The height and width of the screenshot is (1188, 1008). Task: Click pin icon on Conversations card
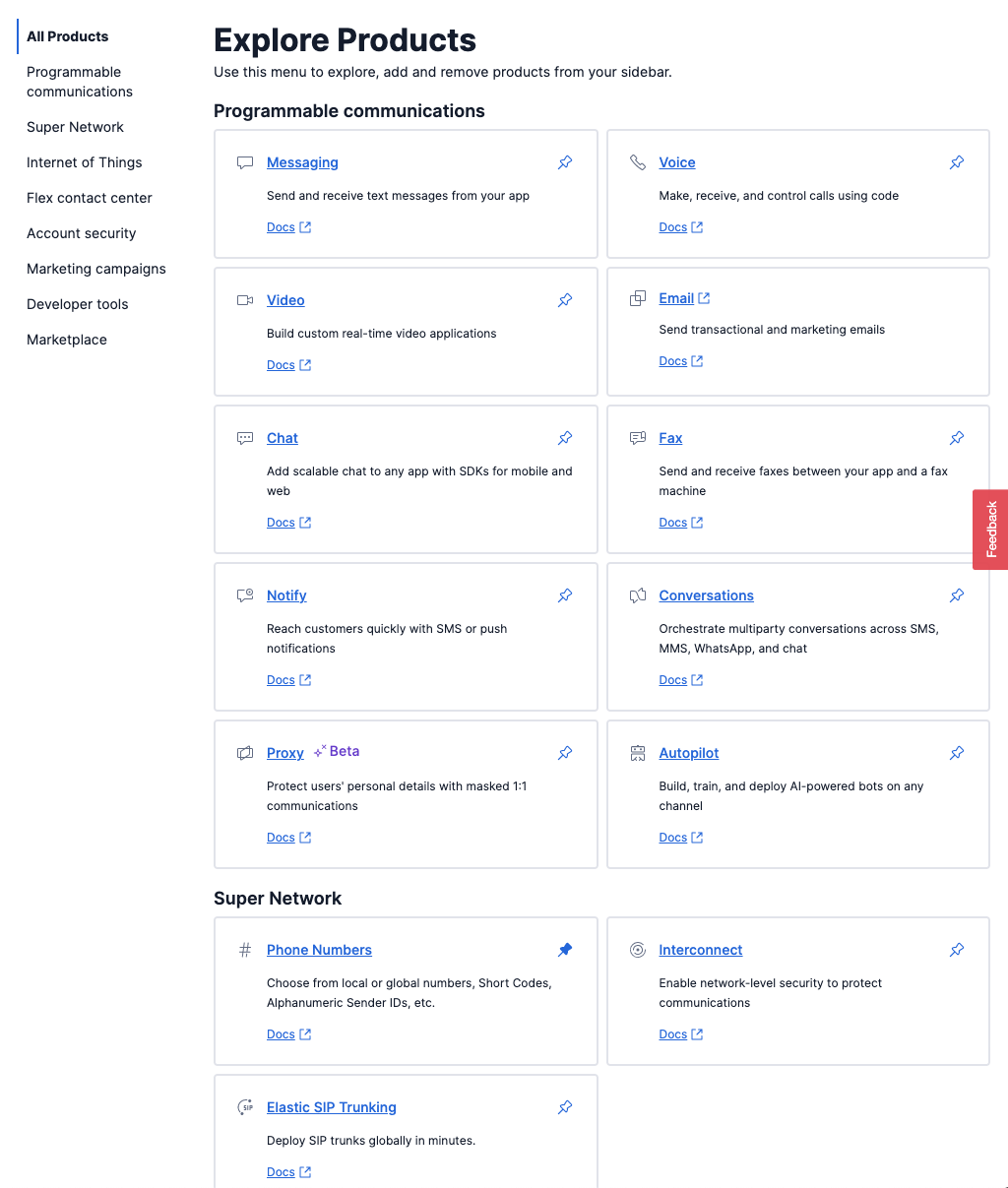pyautogui.click(x=957, y=595)
